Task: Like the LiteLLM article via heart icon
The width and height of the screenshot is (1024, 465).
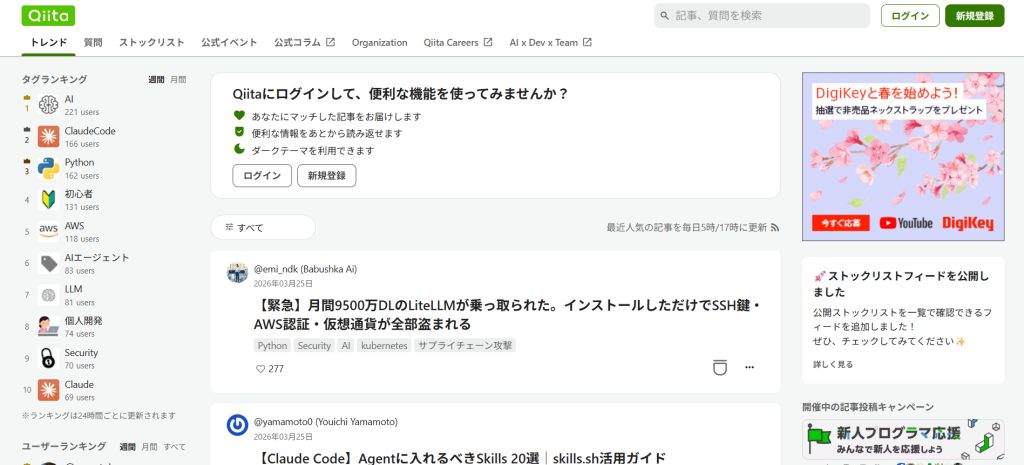Action: click(x=261, y=369)
